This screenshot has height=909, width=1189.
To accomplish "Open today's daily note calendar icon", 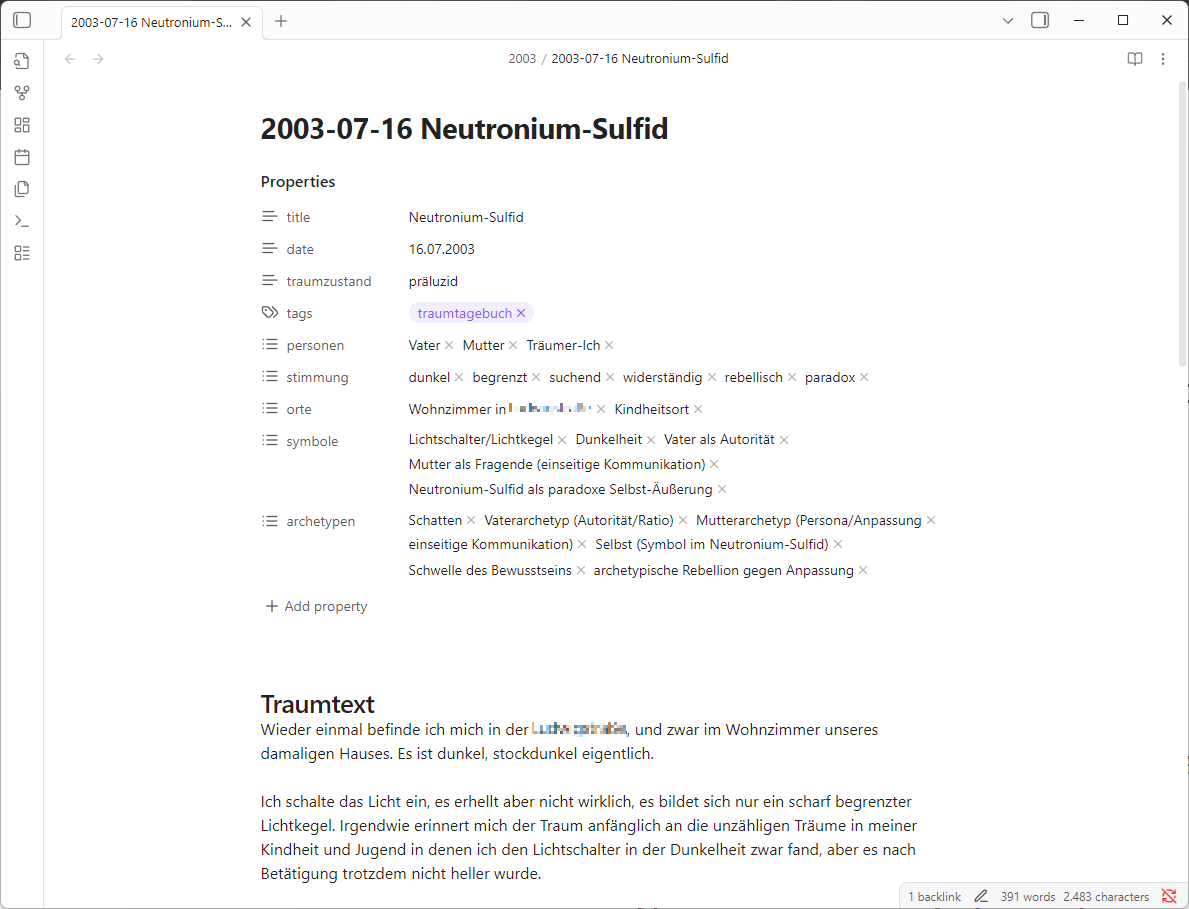I will [22, 157].
